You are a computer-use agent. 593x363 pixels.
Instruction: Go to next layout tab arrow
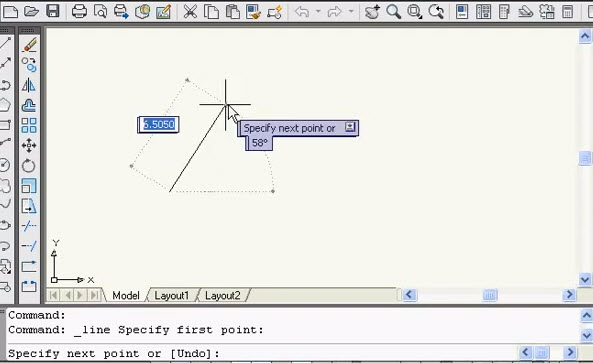coord(80,295)
